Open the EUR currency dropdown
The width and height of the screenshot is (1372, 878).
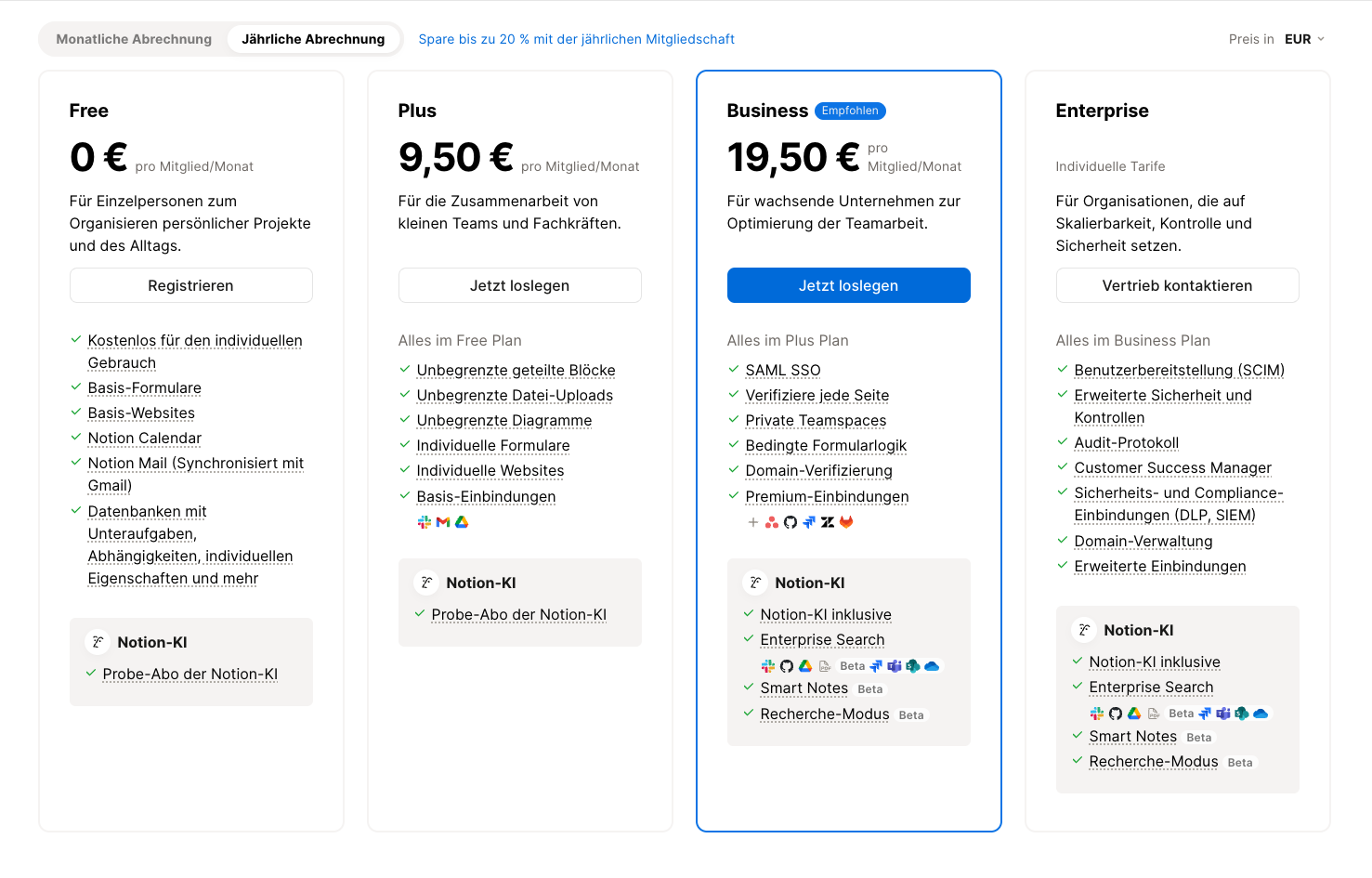point(1304,39)
